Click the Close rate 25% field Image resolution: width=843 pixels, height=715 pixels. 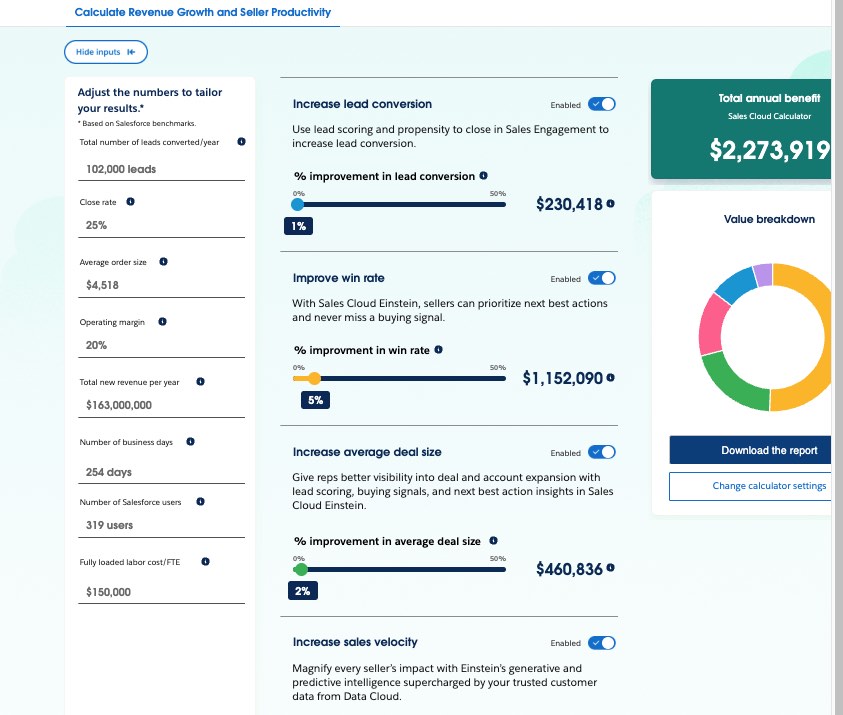coord(161,225)
